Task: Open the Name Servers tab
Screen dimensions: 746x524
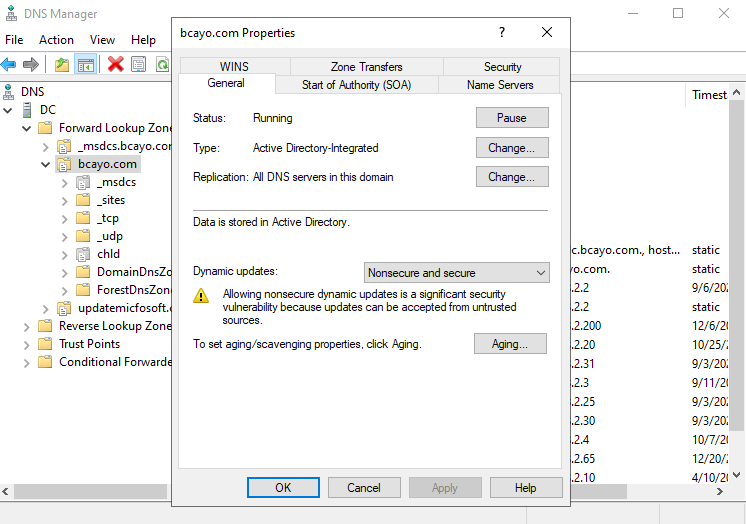Action: click(x=500, y=85)
